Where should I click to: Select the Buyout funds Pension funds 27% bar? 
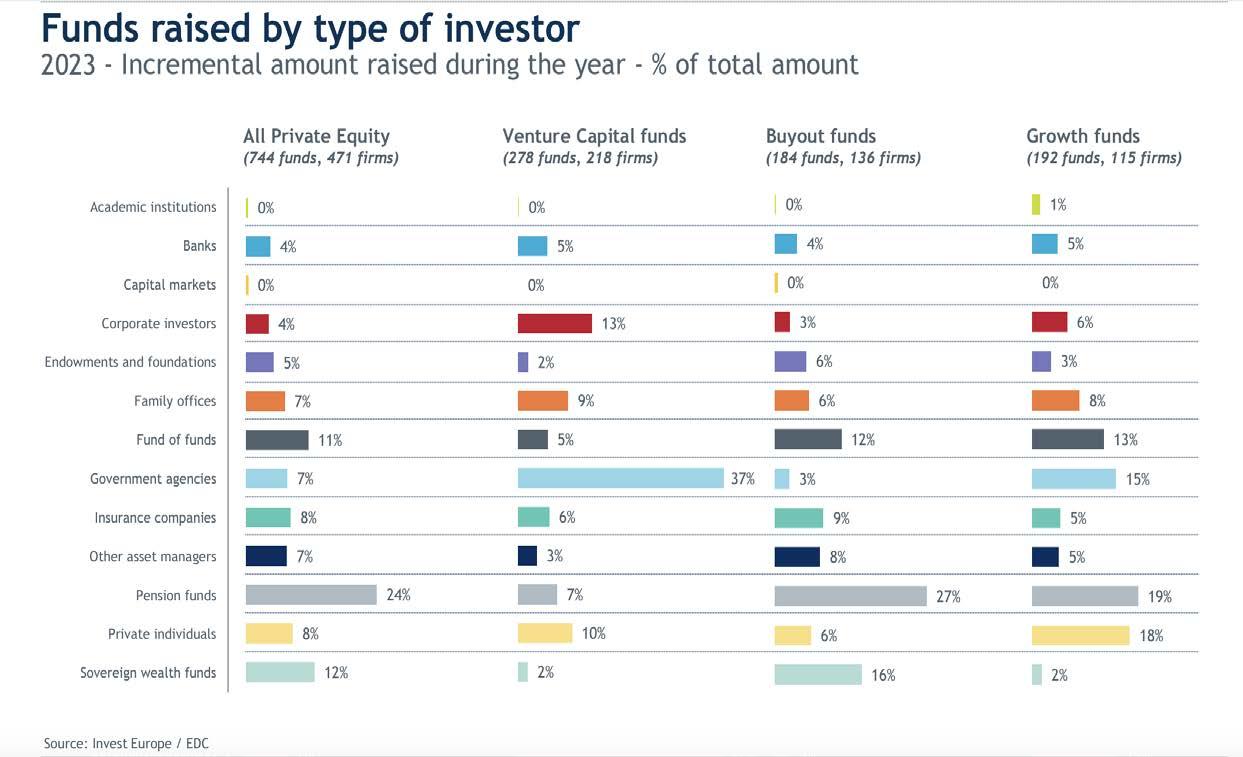[x=850, y=596]
